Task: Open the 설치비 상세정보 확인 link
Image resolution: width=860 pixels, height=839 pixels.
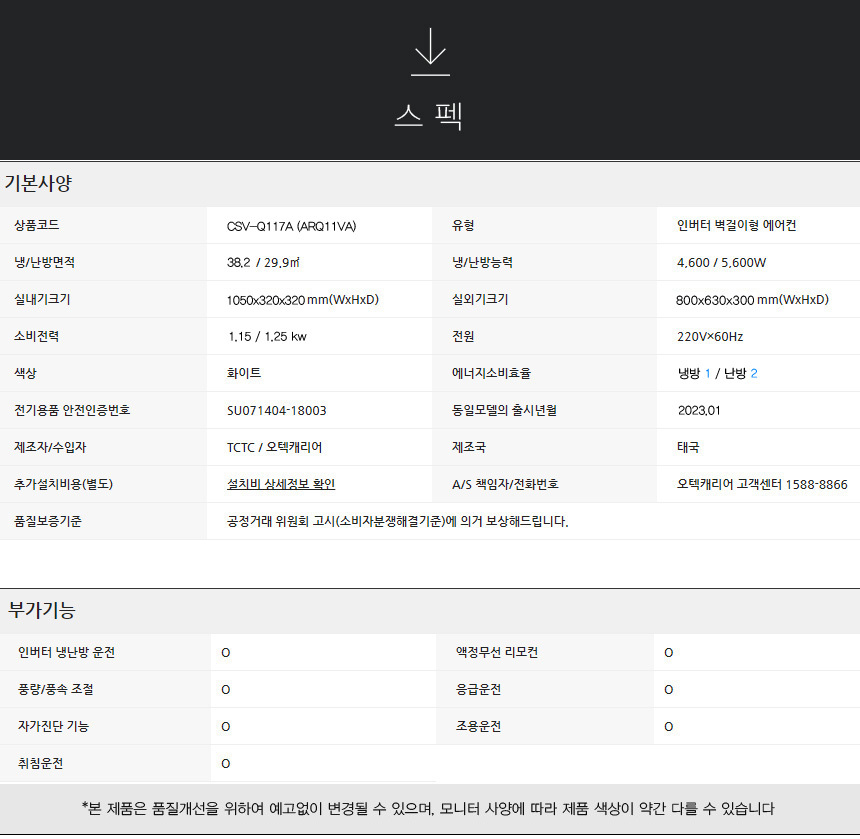Action: (281, 484)
